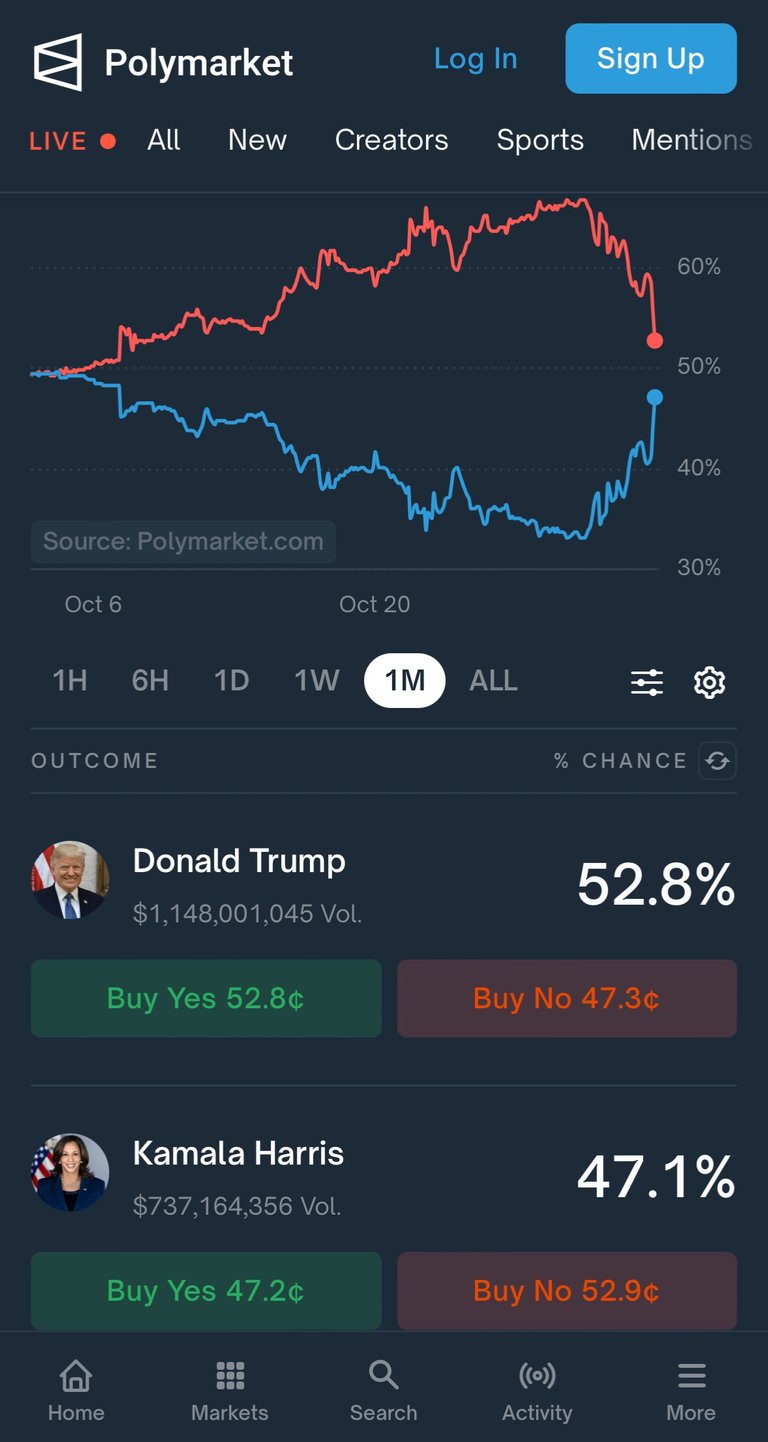This screenshot has width=768, height=1442.
Task: Open the Sports category tab
Action: tap(540, 140)
